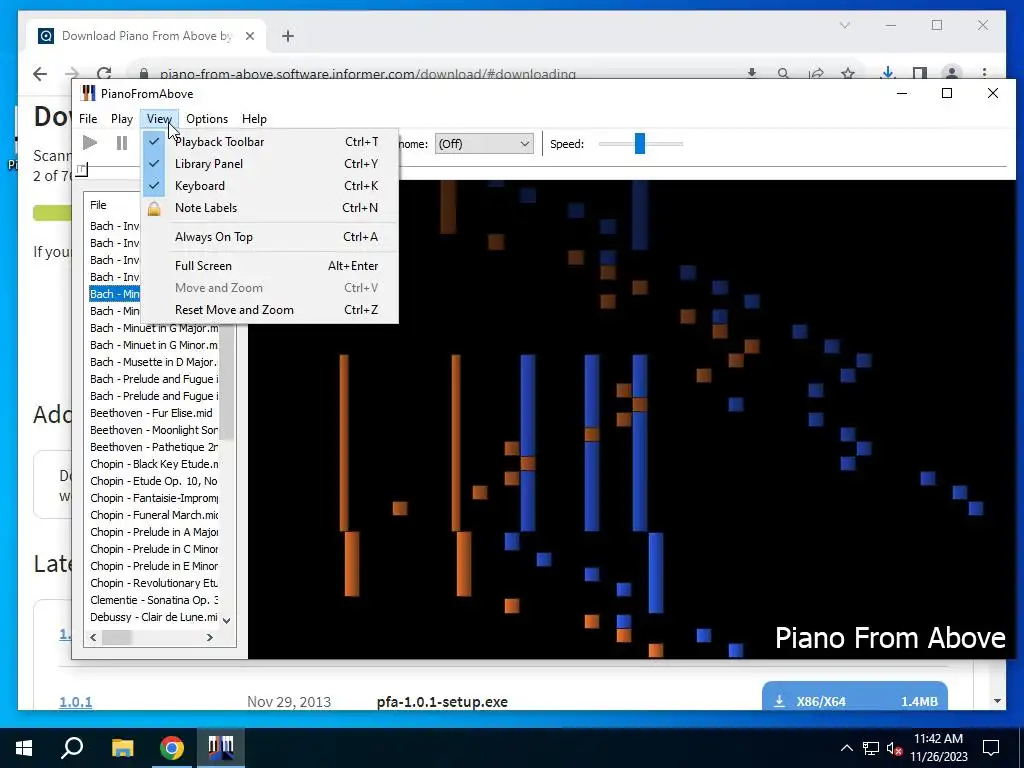The height and width of the screenshot is (768, 1024).
Task: Go back in Chrome
Action: [40, 73]
